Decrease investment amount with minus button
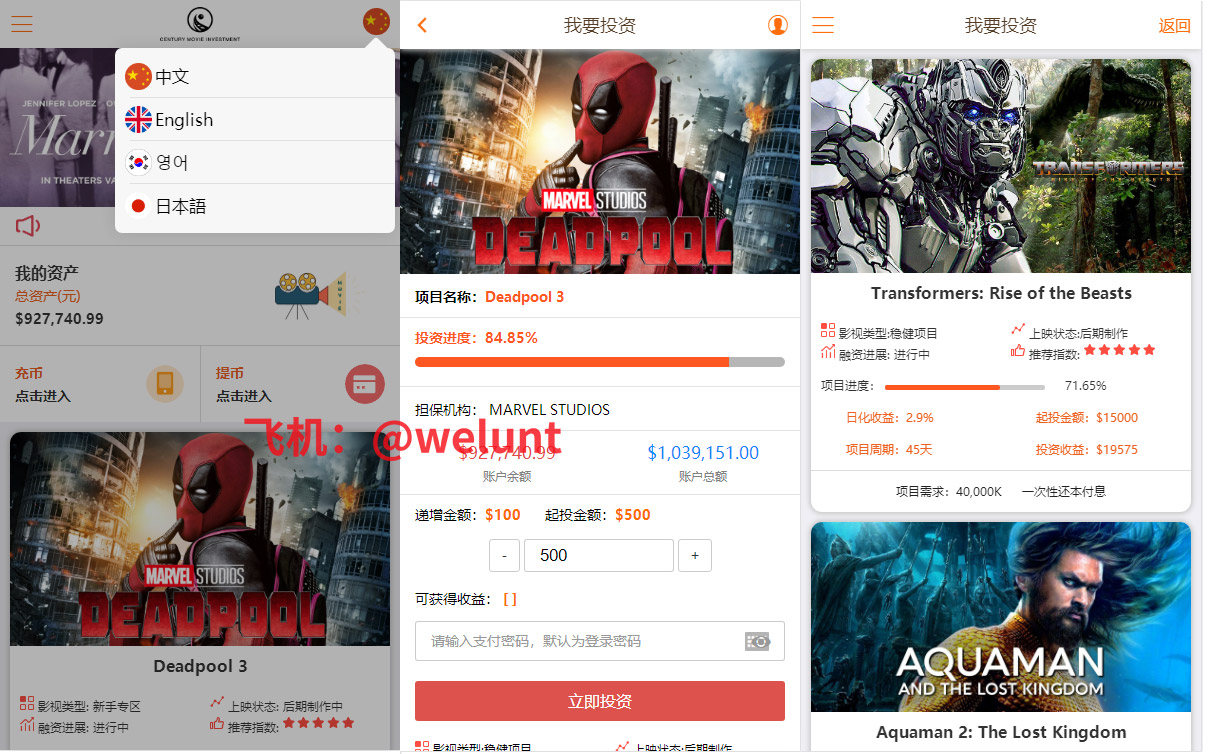Screen dimensions: 1208x754 click(x=505, y=556)
